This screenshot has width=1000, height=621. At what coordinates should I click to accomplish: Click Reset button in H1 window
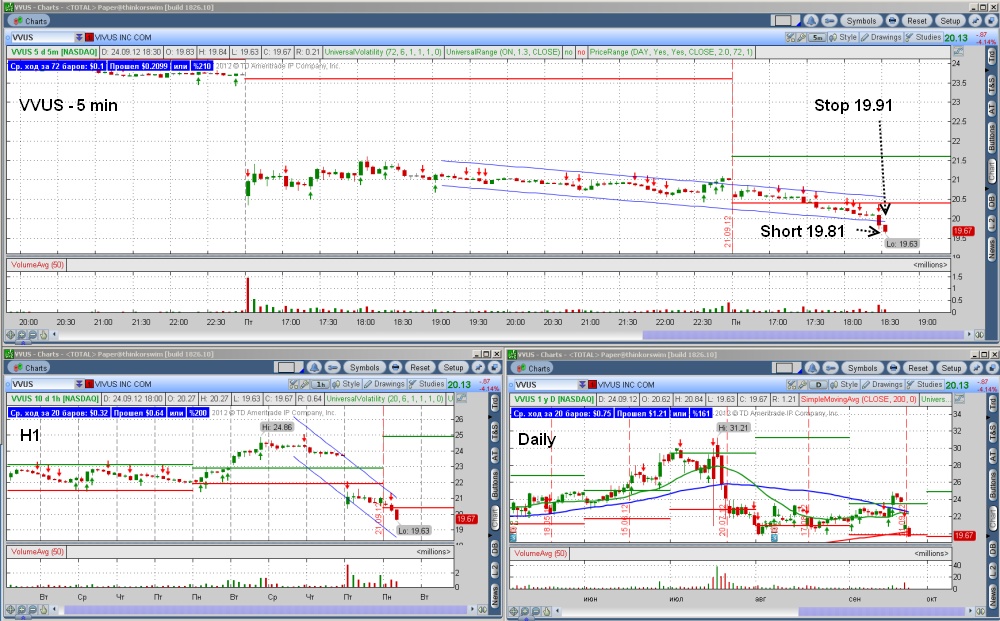[420, 367]
